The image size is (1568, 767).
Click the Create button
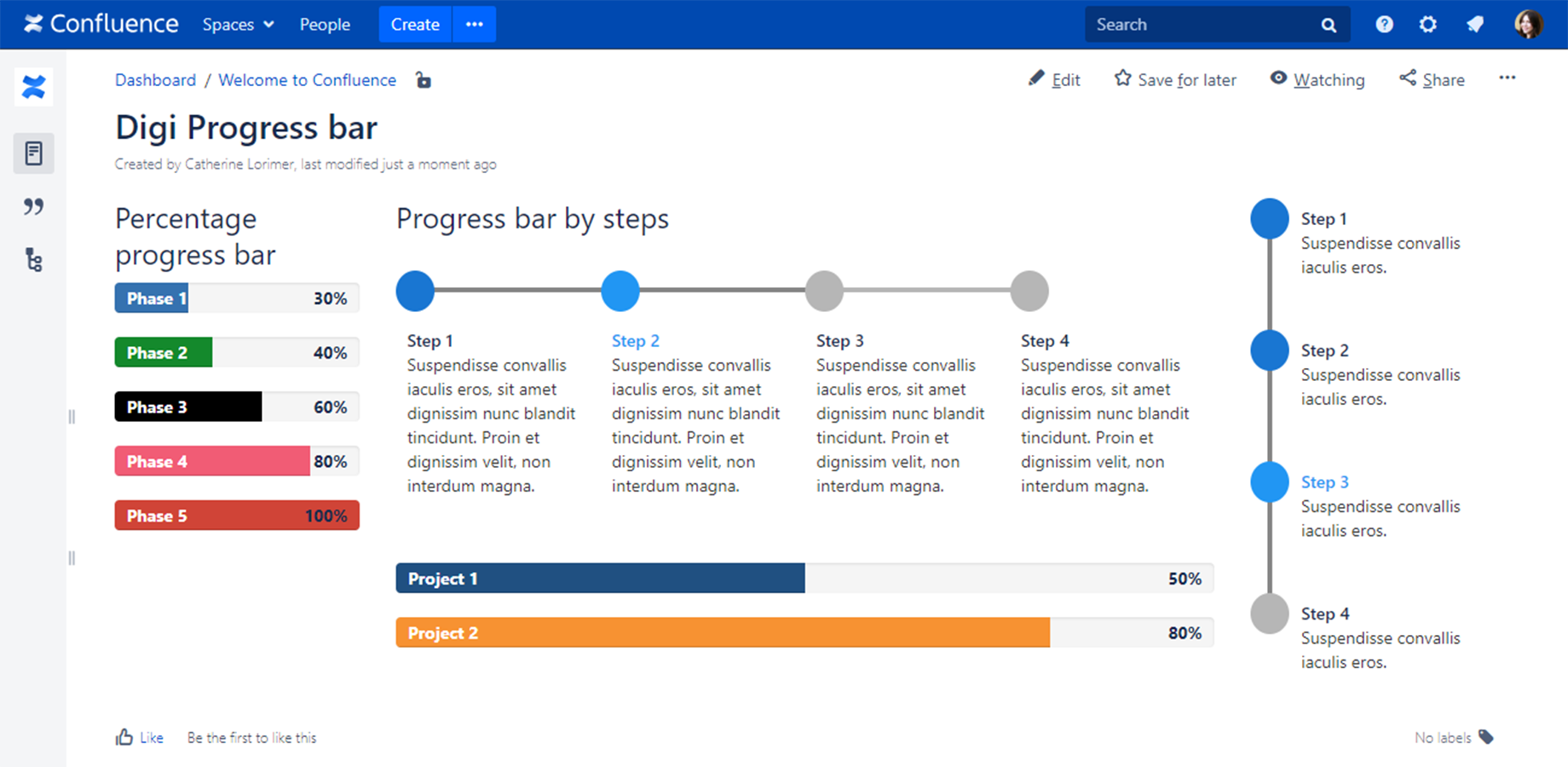(x=415, y=25)
